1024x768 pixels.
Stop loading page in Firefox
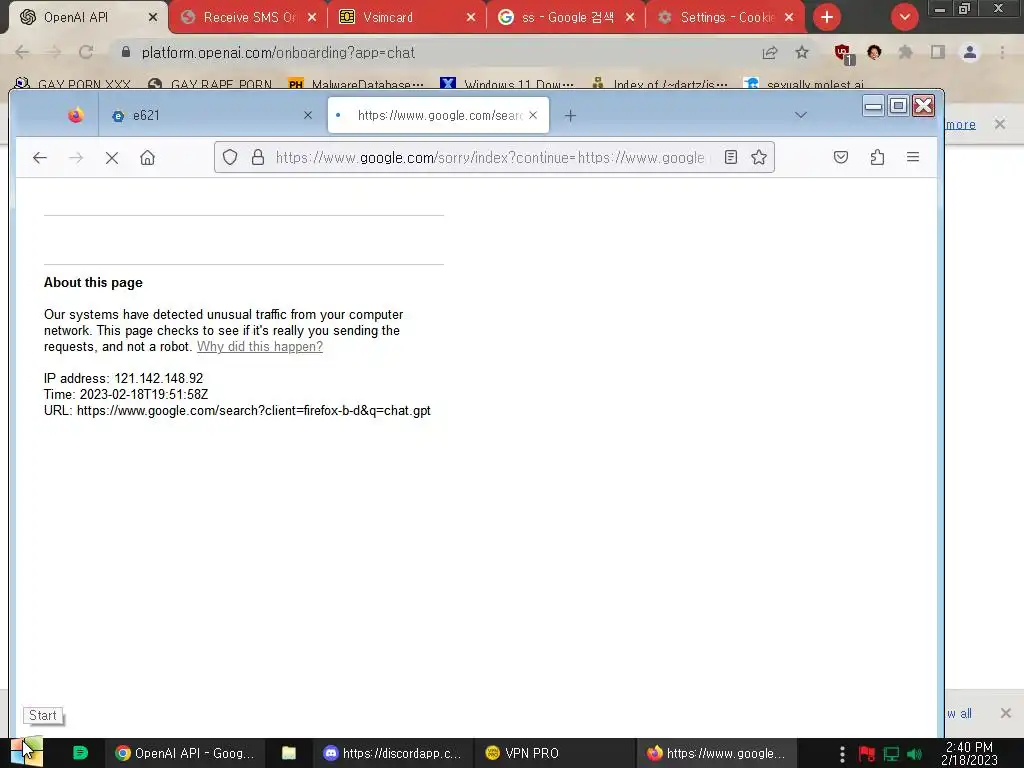(112, 157)
